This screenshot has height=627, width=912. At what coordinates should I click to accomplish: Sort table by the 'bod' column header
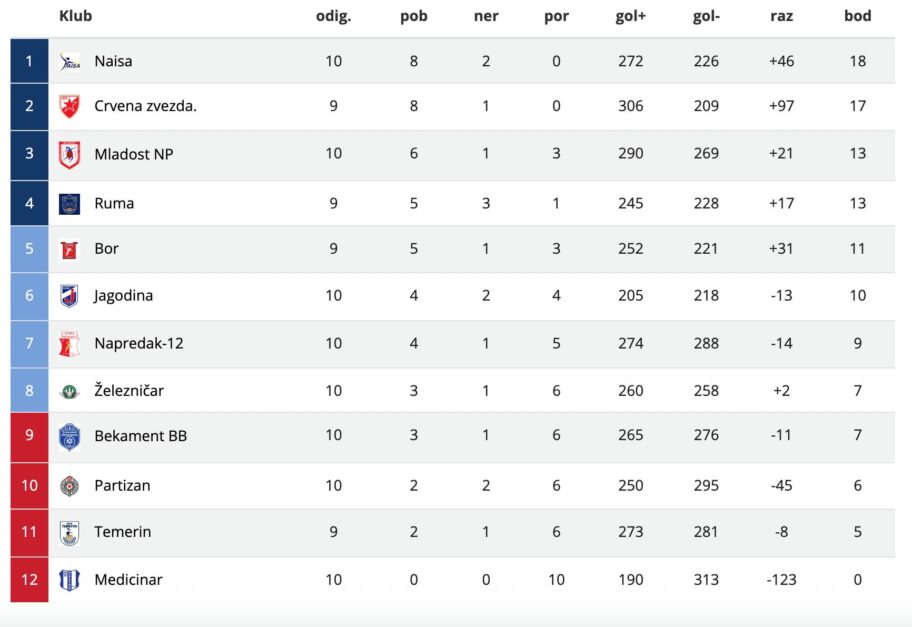(x=857, y=16)
